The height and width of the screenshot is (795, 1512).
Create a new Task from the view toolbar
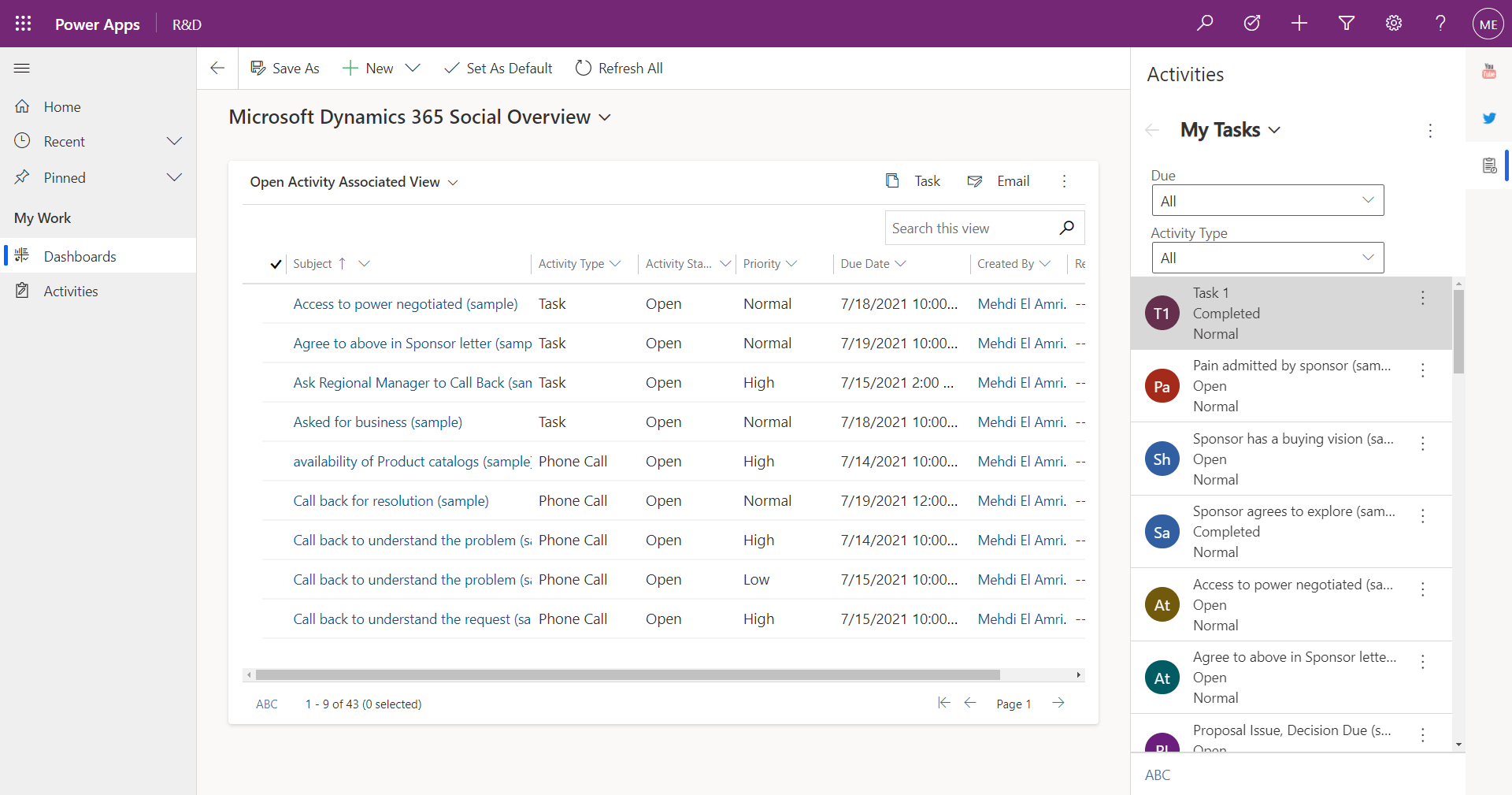[x=913, y=180]
